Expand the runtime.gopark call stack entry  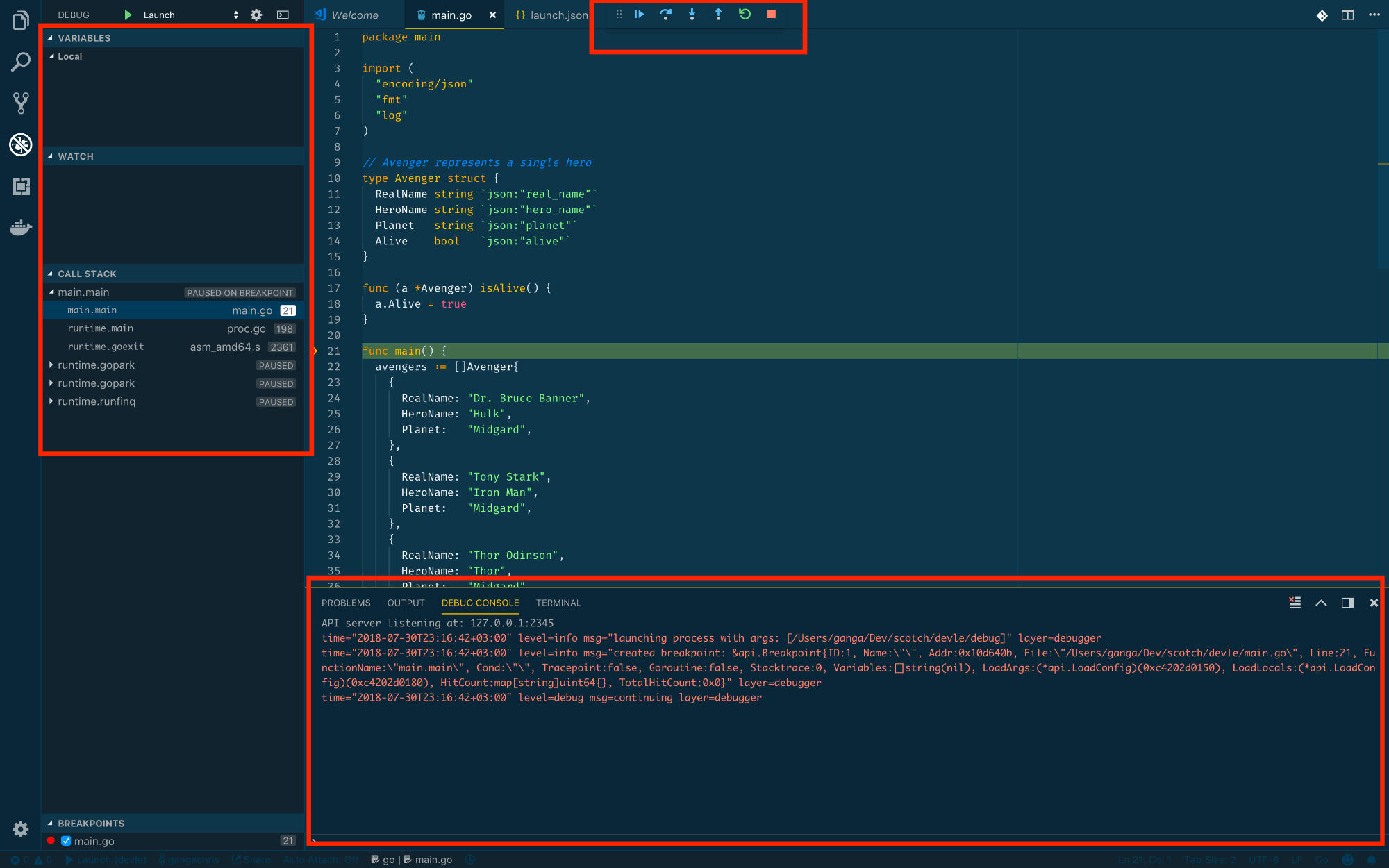pyautogui.click(x=51, y=365)
